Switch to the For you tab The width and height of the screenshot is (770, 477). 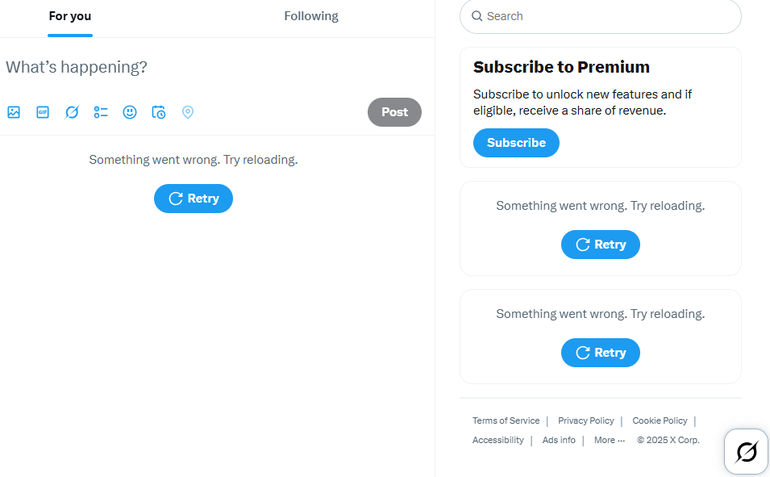(70, 17)
